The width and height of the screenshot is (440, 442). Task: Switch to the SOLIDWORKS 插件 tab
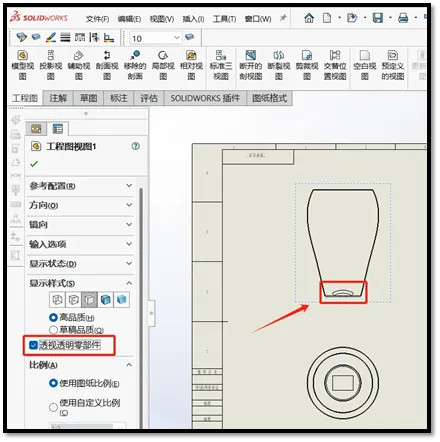pyautogui.click(x=205, y=98)
